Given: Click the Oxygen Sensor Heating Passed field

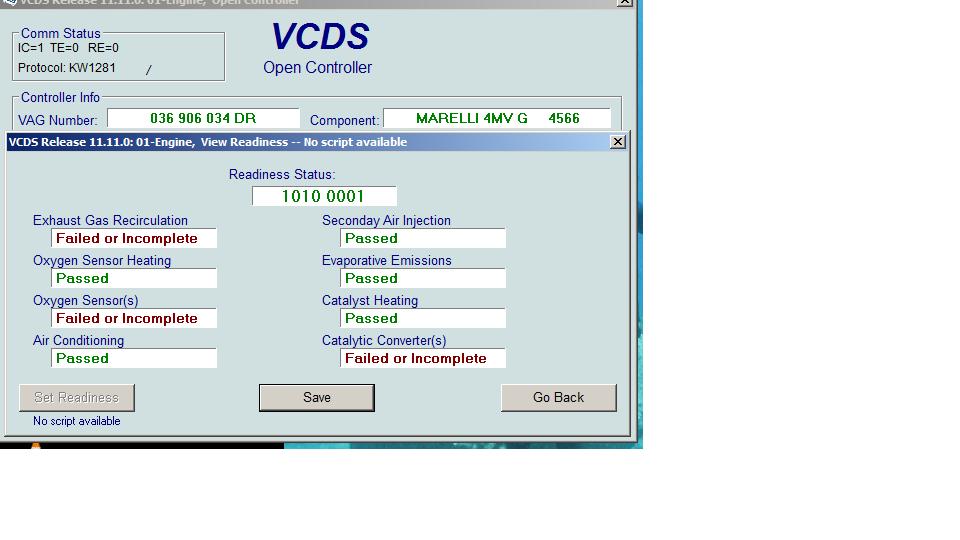Looking at the screenshot, I should pos(133,278).
